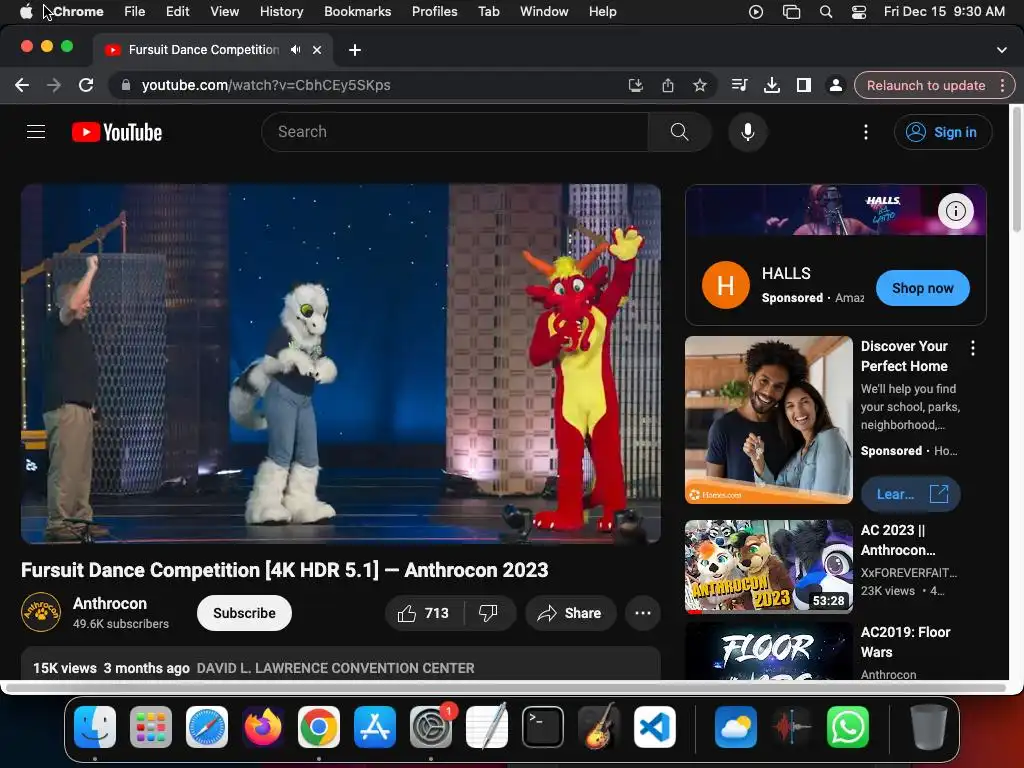Open Chrome three-dot menu beside Relaunch
The height and width of the screenshot is (768, 1024).
(1002, 85)
